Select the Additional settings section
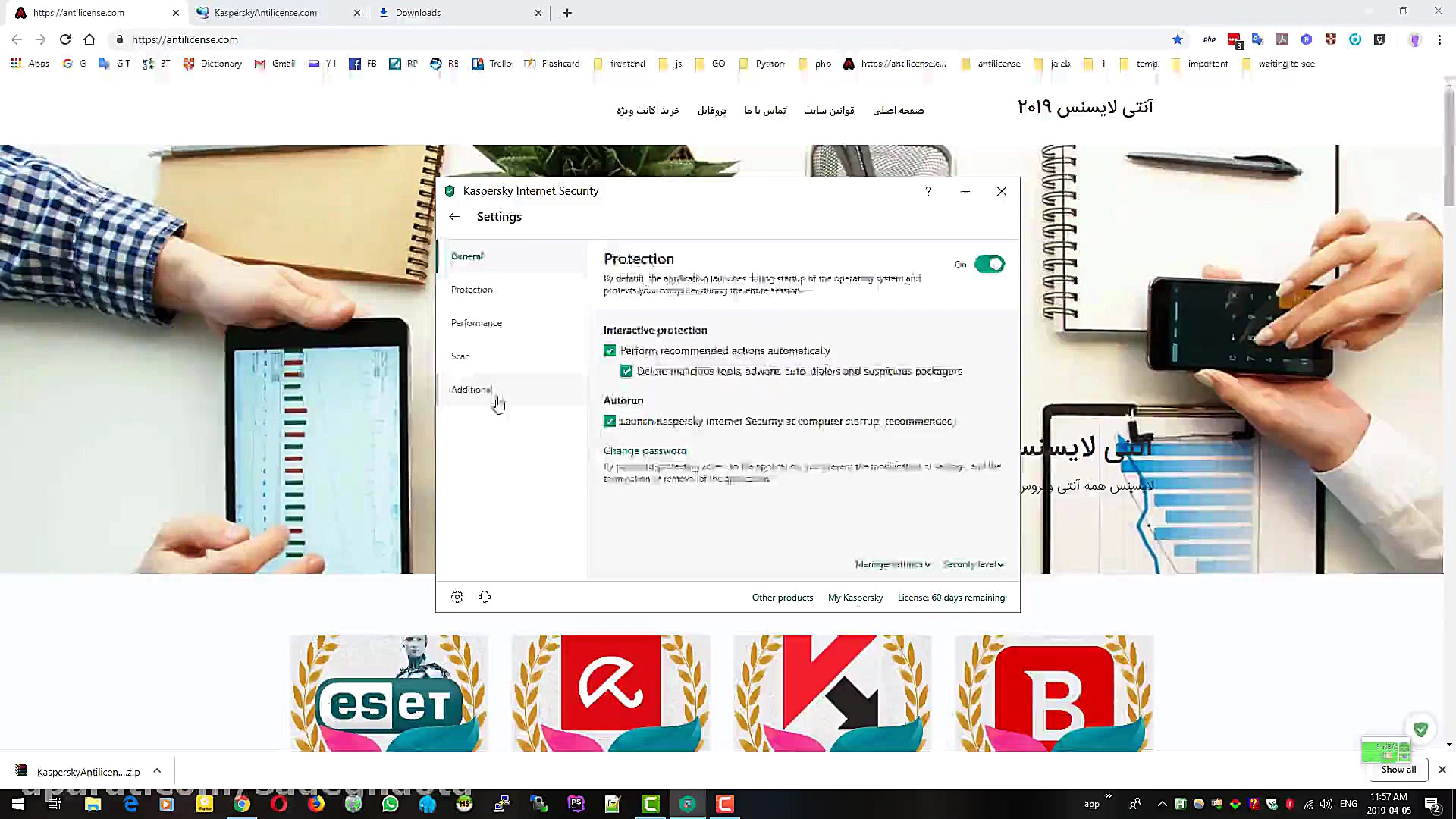Image resolution: width=1456 pixels, height=819 pixels. (x=471, y=390)
